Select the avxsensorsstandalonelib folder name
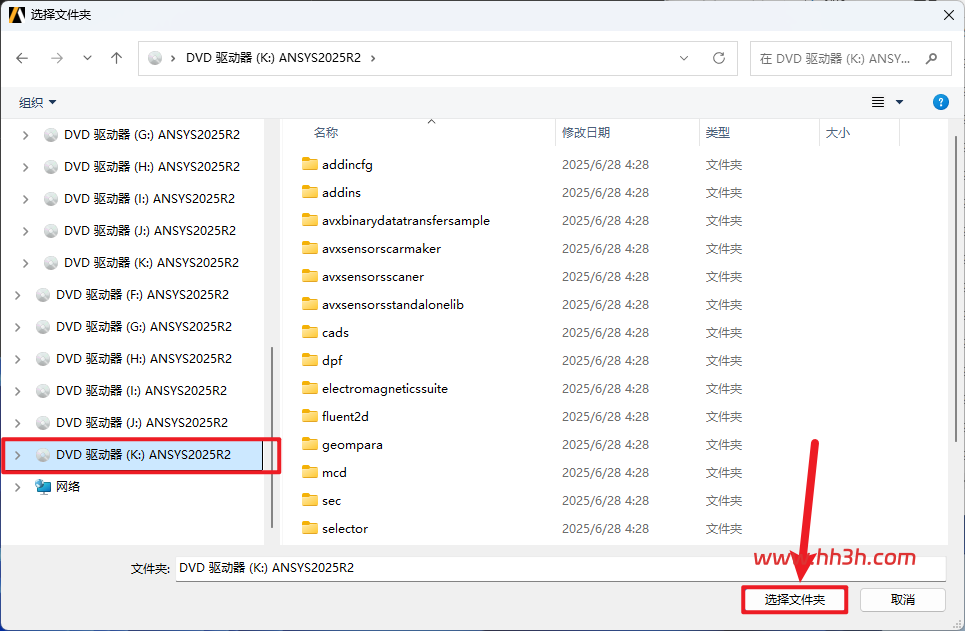965x631 pixels. [x=393, y=304]
